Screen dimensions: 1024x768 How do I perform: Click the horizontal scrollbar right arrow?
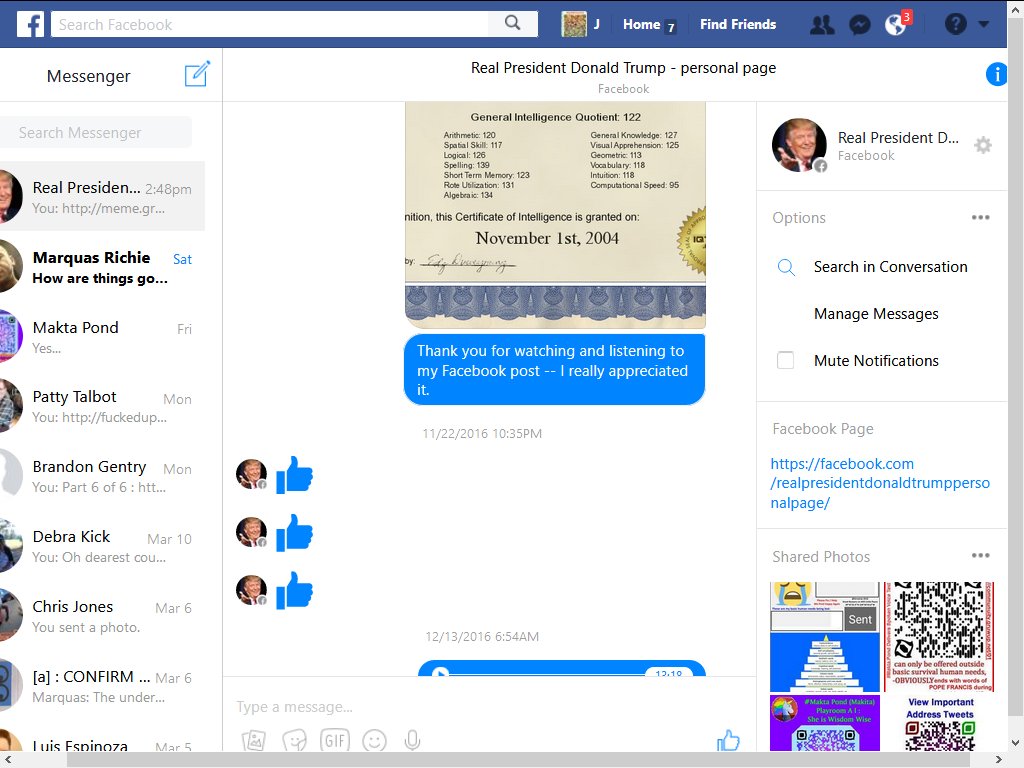(x=998, y=760)
